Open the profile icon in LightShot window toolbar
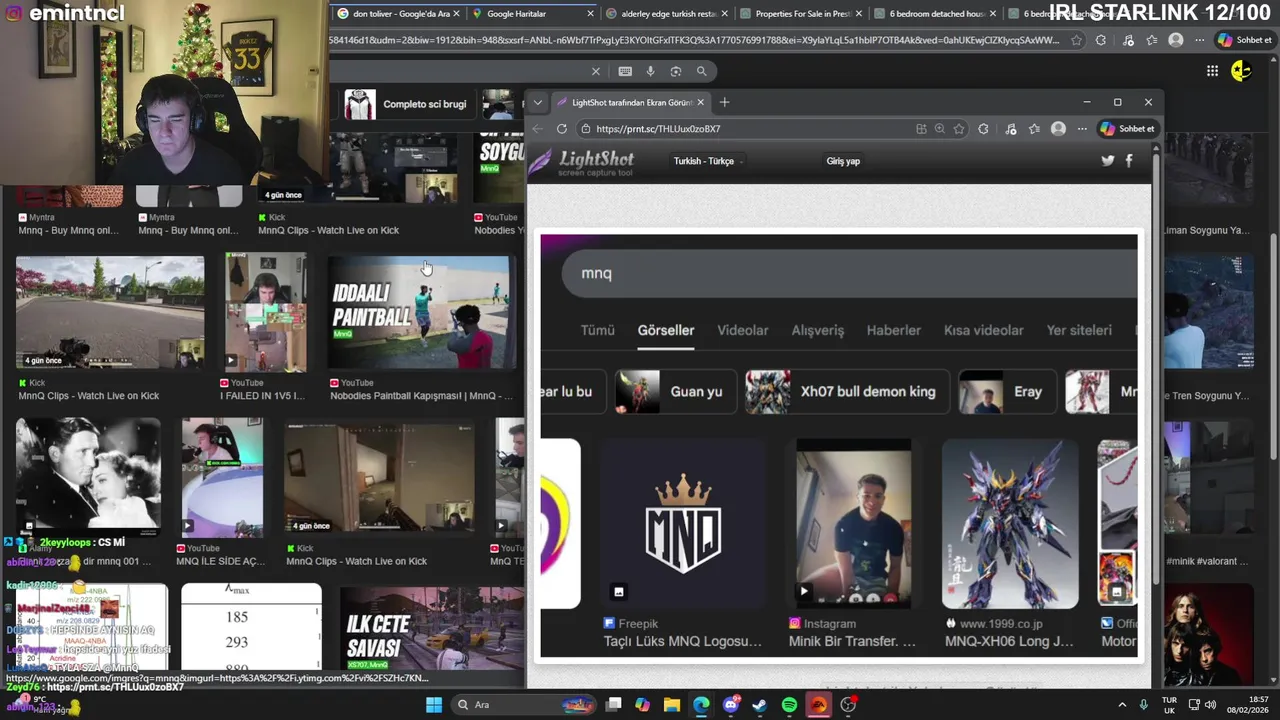 [x=1058, y=129]
